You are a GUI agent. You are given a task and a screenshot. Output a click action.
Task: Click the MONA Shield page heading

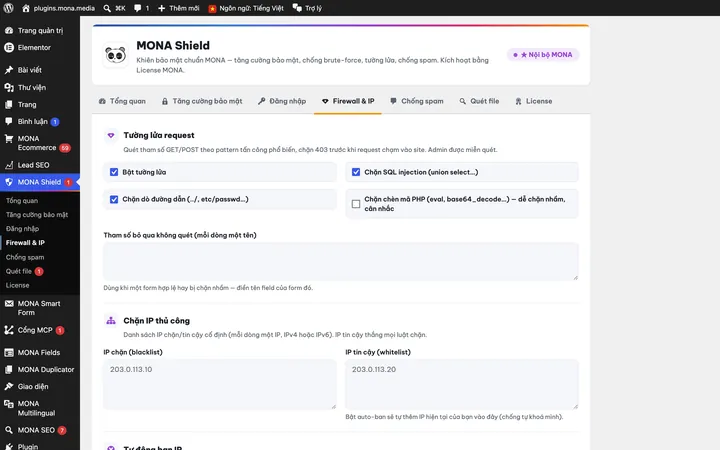173,45
